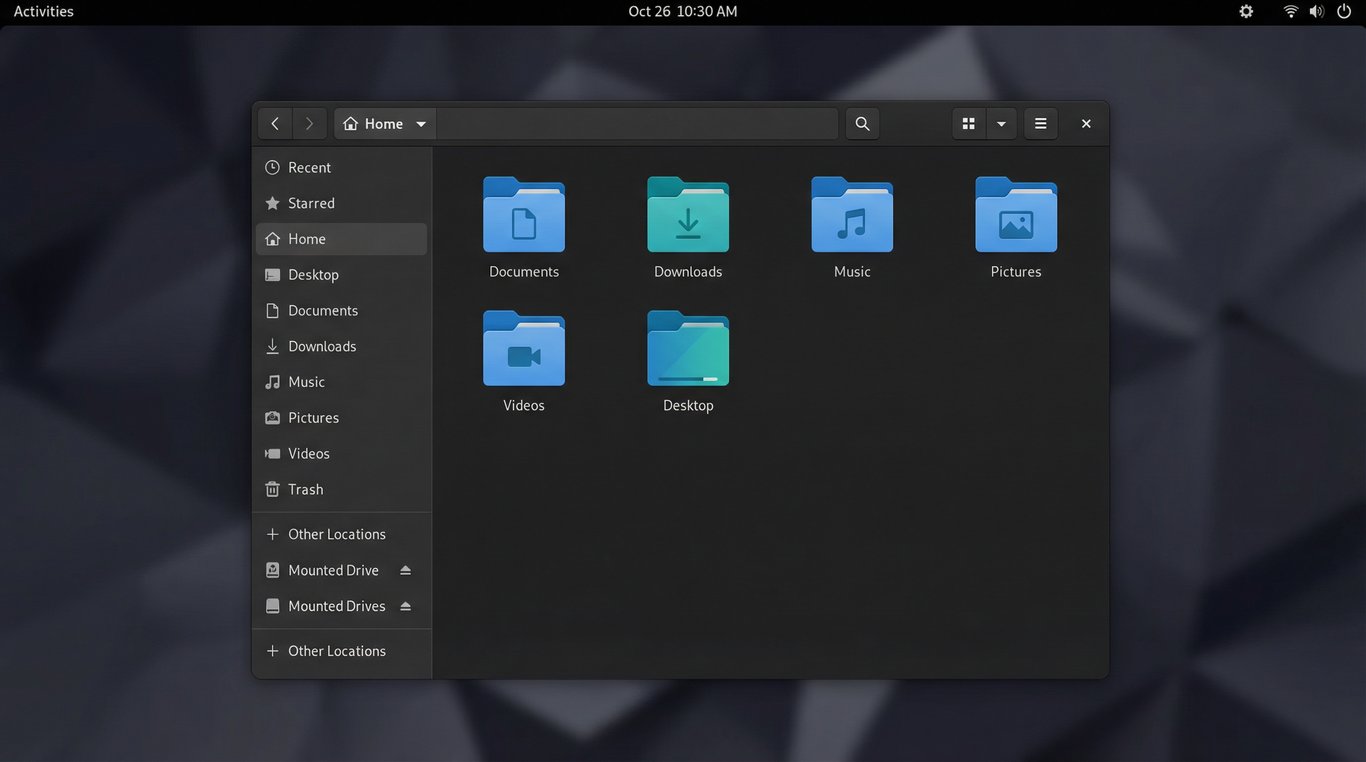Click the forward navigation arrow
Screen dimensions: 1366x762
pyautogui.click(x=309, y=123)
